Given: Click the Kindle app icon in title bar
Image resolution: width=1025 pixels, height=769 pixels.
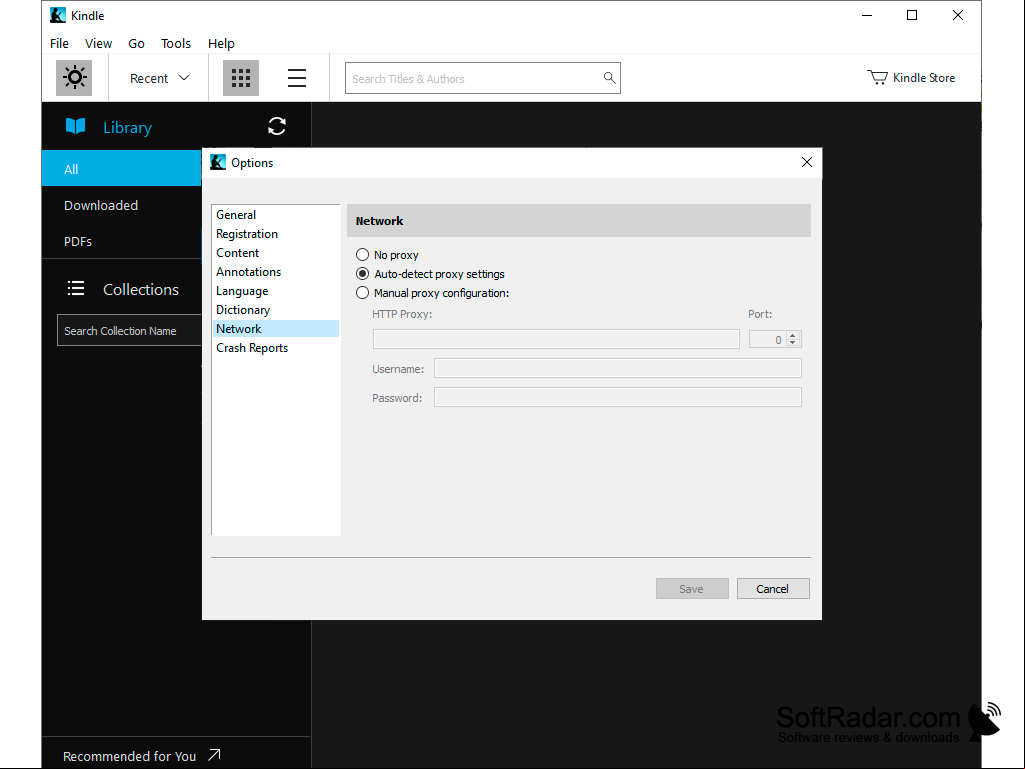Looking at the screenshot, I should click(x=58, y=15).
